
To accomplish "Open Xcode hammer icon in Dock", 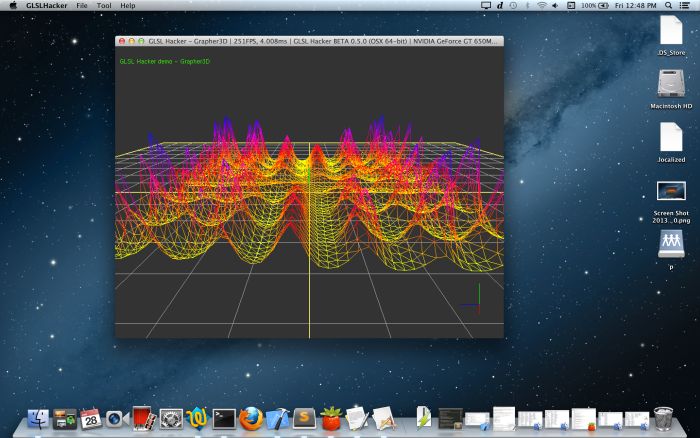I will coord(277,419).
